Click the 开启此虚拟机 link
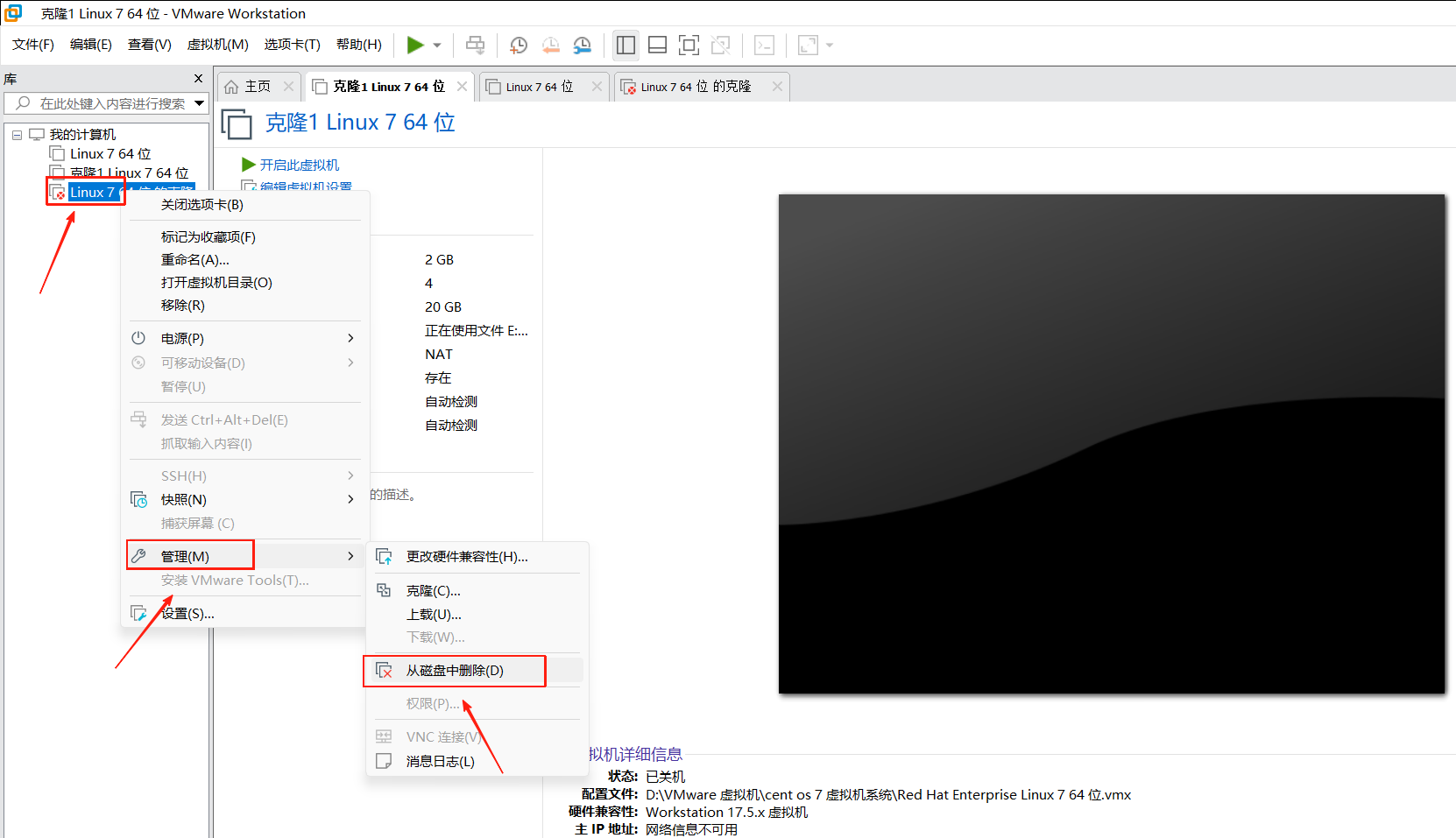The image size is (1456, 838). 300,165
